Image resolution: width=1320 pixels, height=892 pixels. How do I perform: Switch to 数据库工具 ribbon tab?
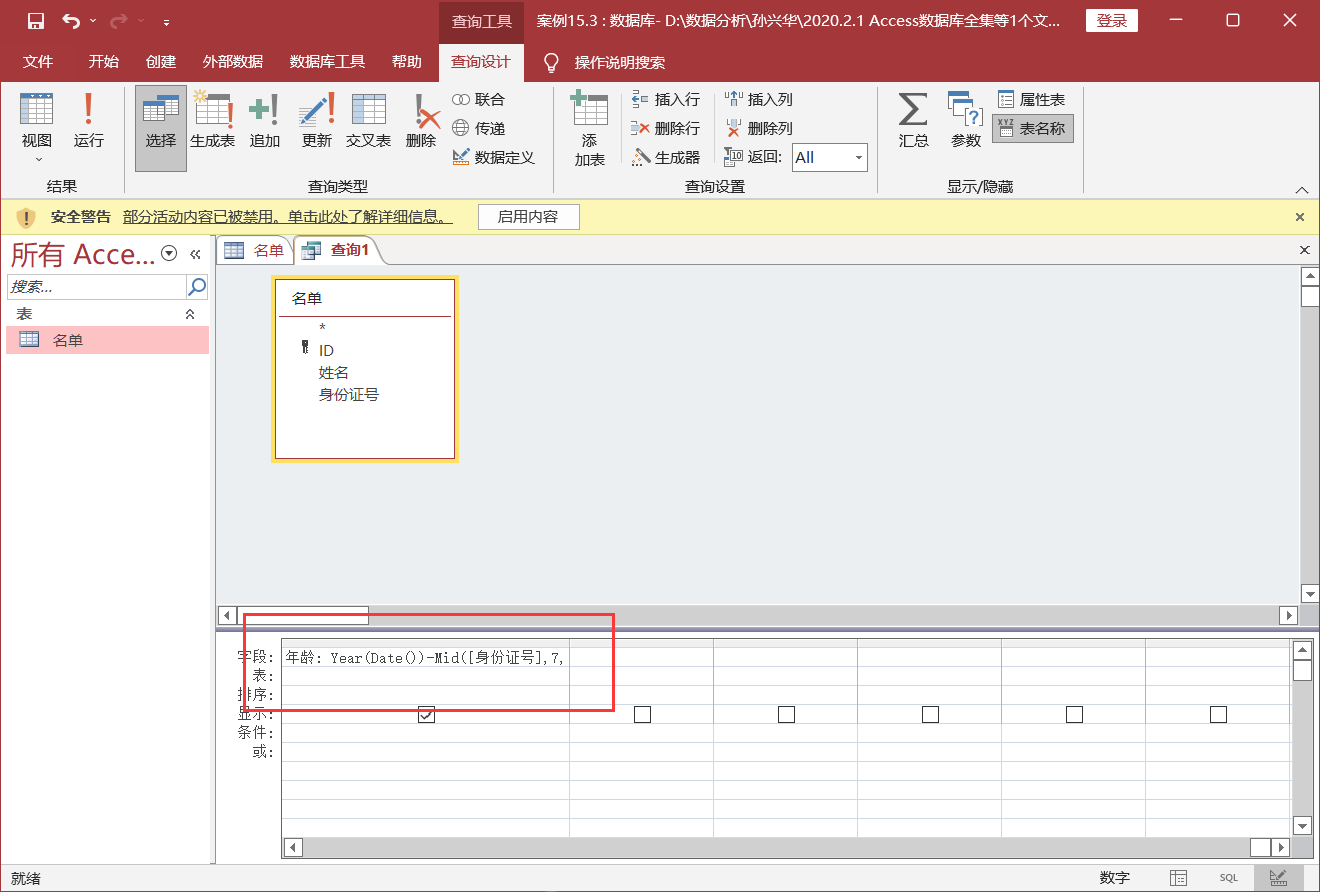click(328, 62)
